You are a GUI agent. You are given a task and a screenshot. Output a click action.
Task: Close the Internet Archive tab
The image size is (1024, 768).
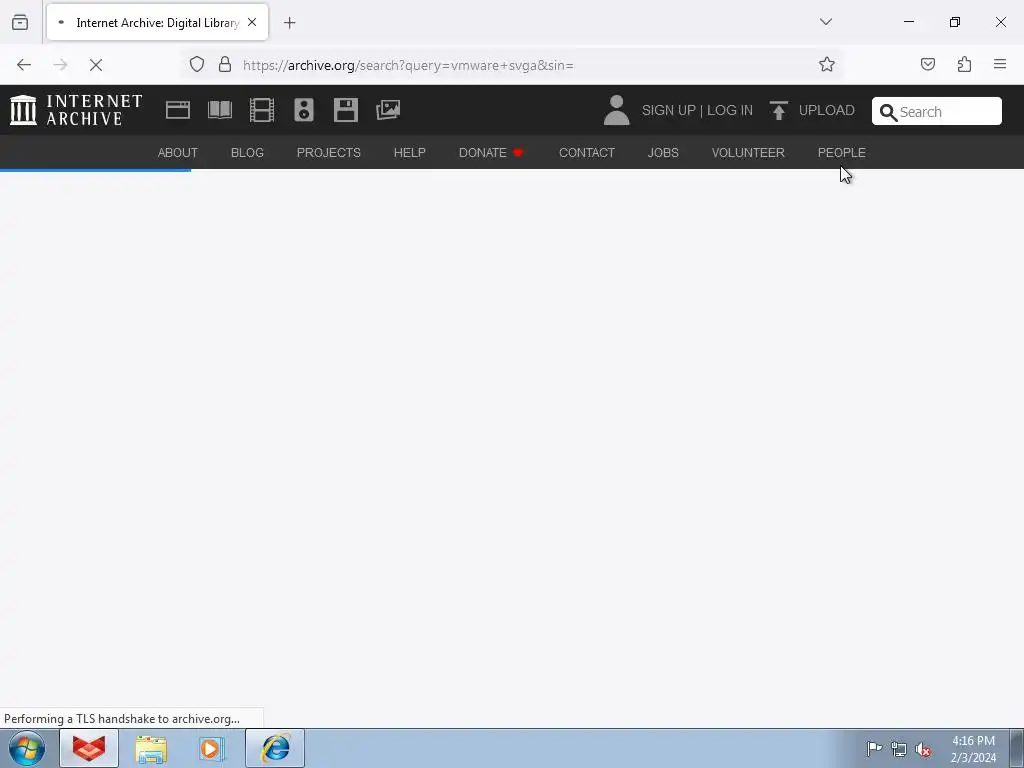(x=252, y=22)
